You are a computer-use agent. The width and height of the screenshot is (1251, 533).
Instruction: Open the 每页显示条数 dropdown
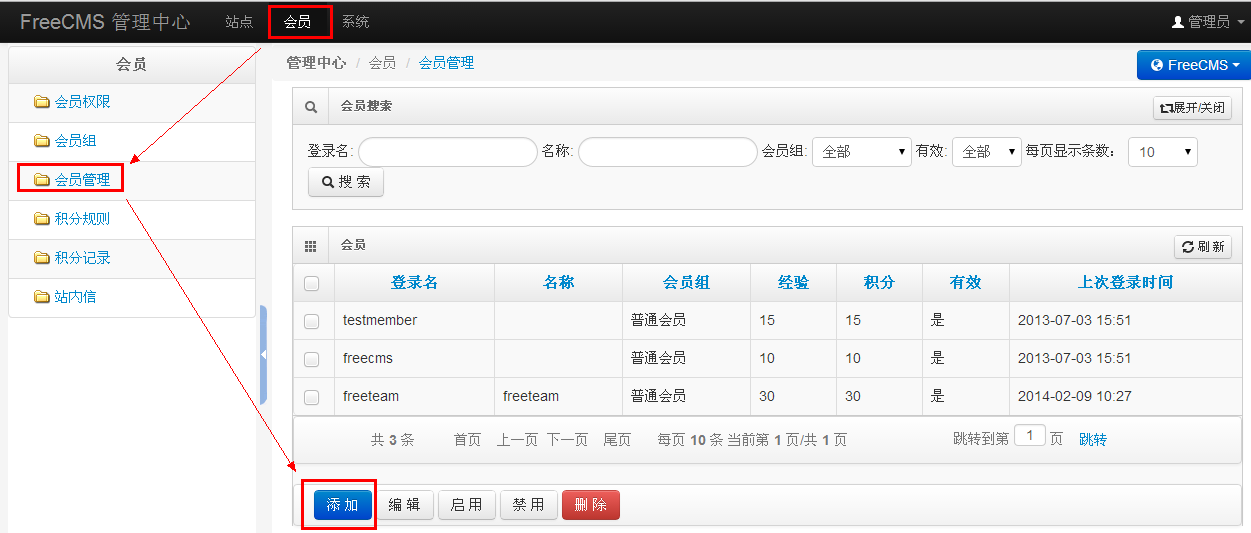click(x=1163, y=152)
